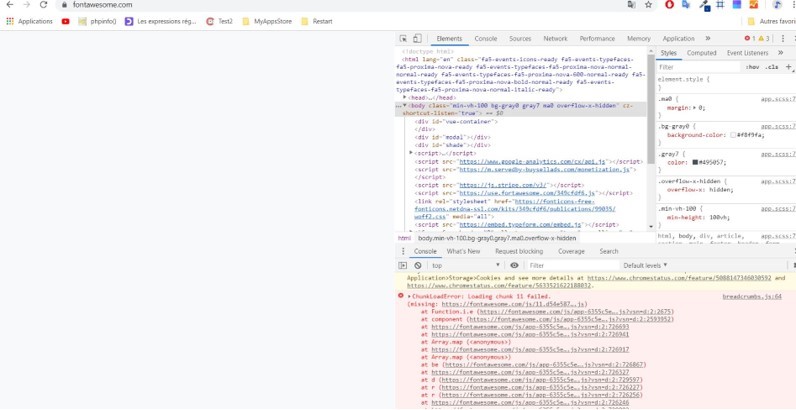796x410 pixels.
Task: Bookmark this page with the star icon
Action: click(x=648, y=5)
